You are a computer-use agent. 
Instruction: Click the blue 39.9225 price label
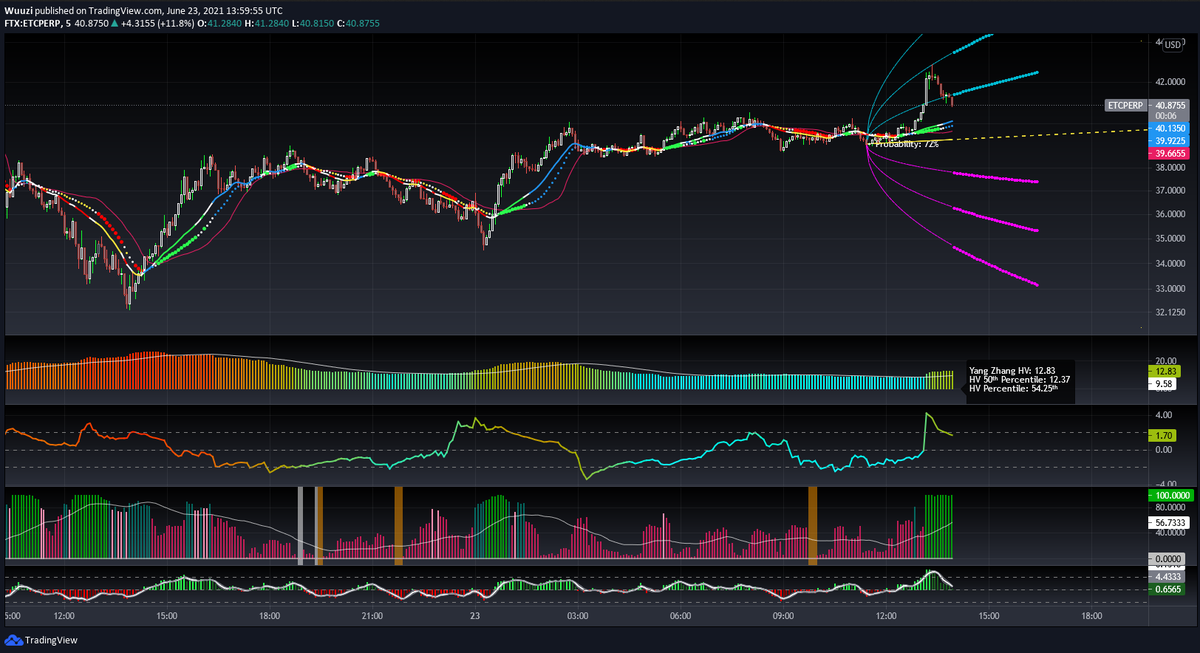[1171, 141]
